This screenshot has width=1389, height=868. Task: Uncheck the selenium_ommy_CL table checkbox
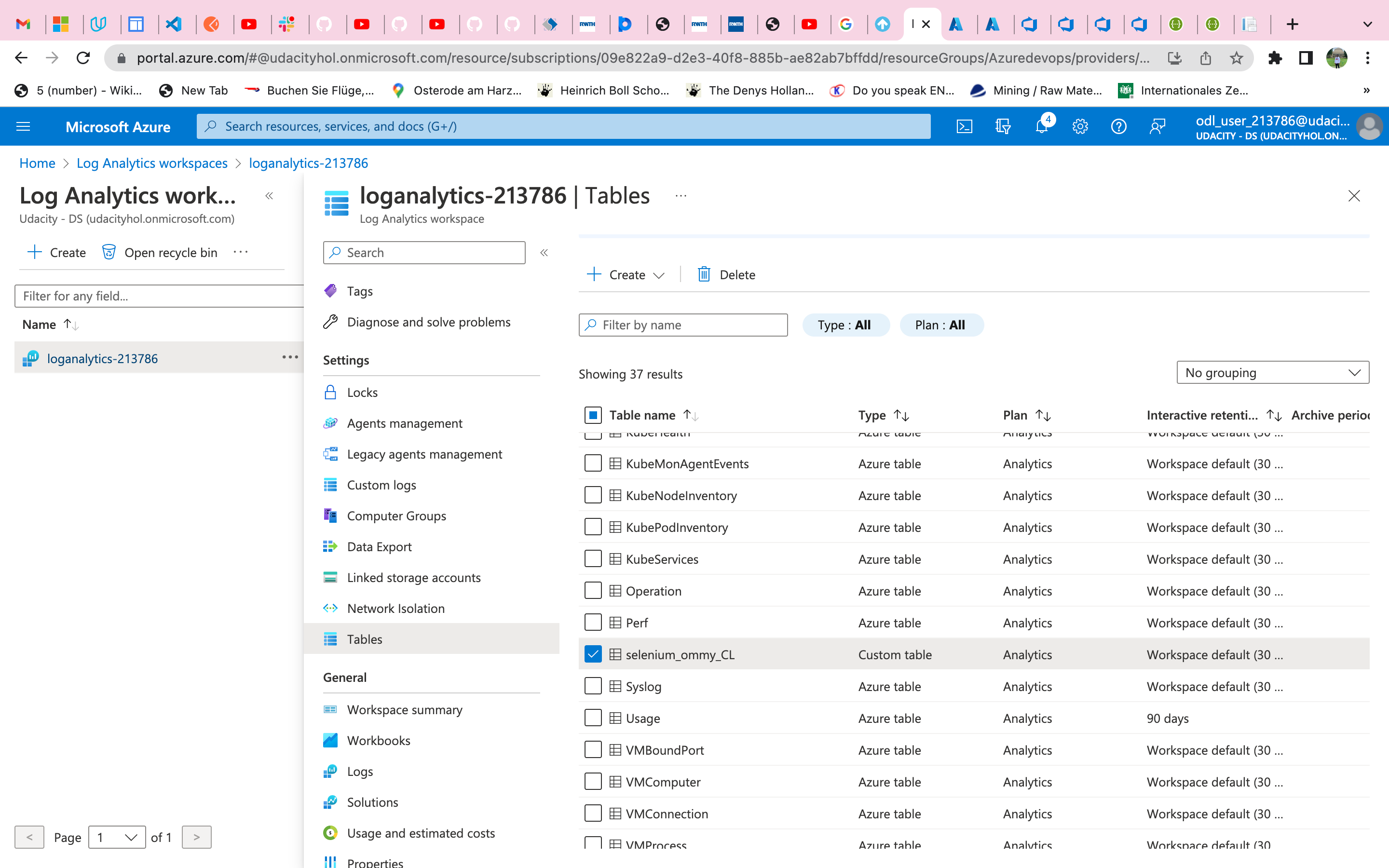[593, 654]
